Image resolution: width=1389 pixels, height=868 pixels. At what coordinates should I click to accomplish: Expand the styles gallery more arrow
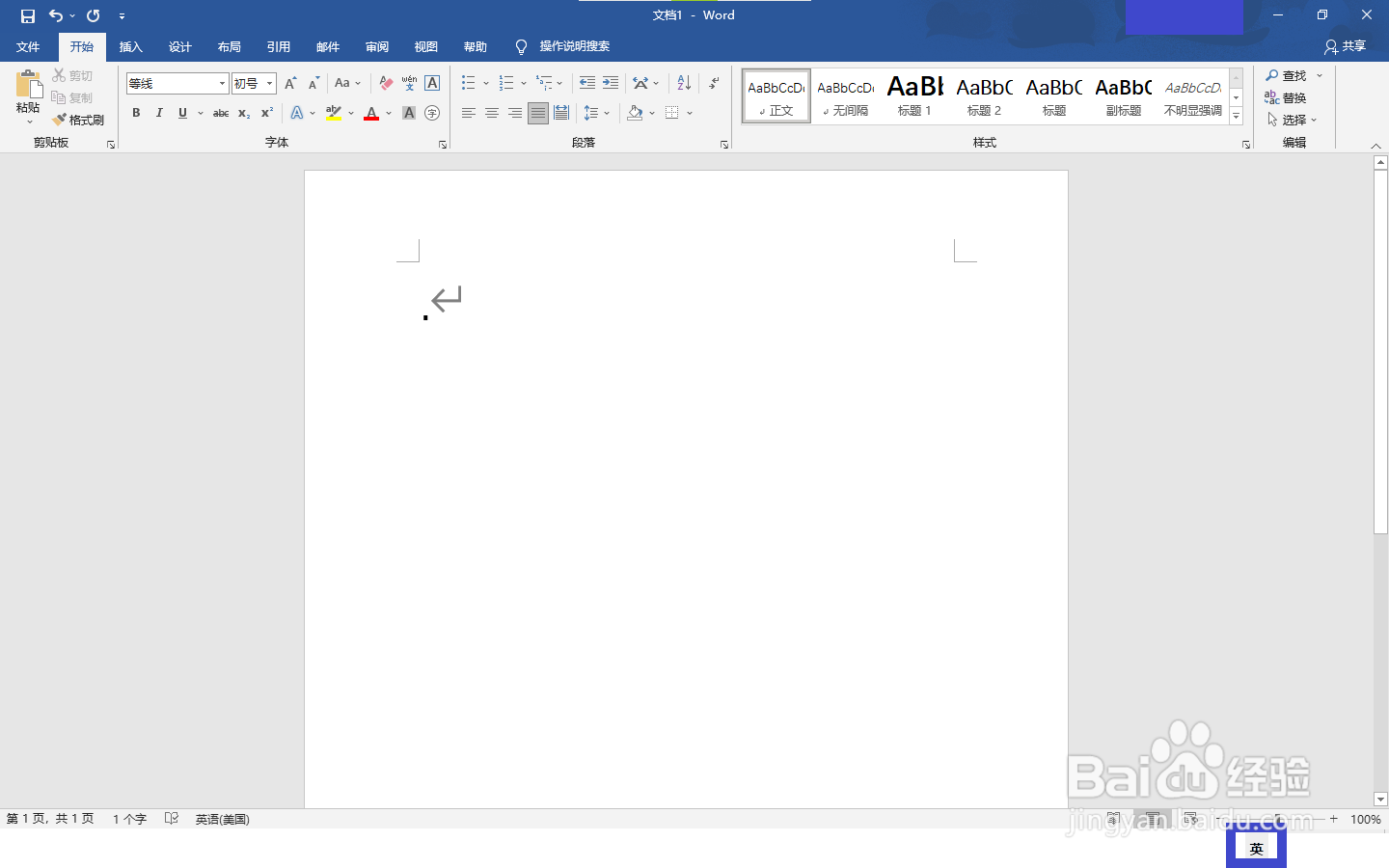pos(1237,117)
